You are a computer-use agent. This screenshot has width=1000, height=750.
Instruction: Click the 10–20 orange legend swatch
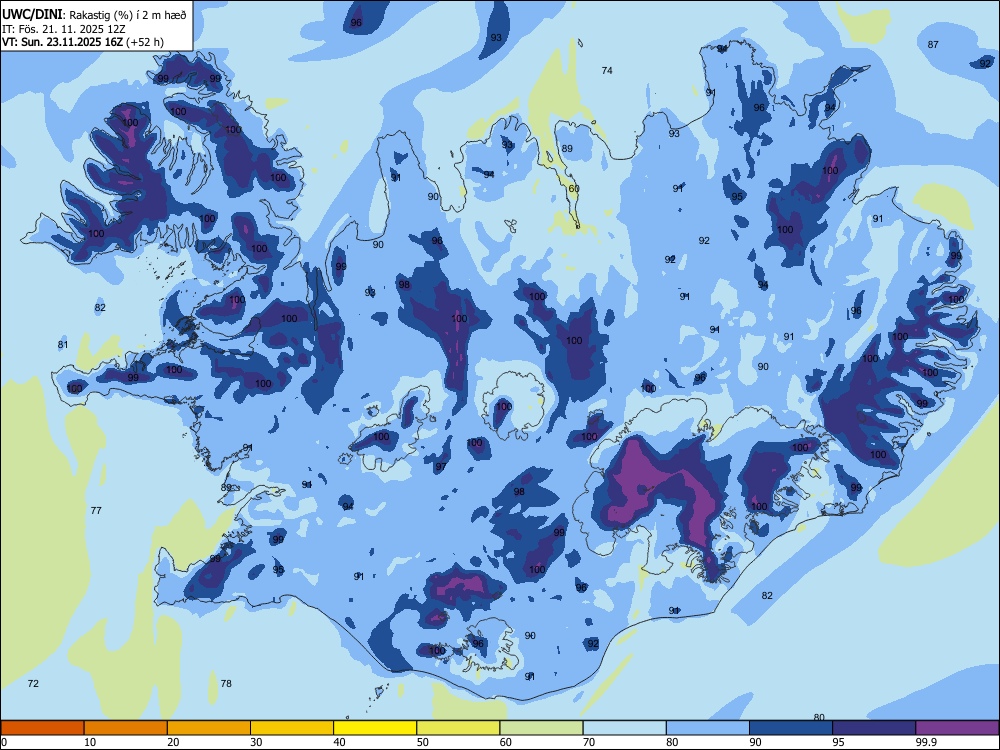pos(126,728)
